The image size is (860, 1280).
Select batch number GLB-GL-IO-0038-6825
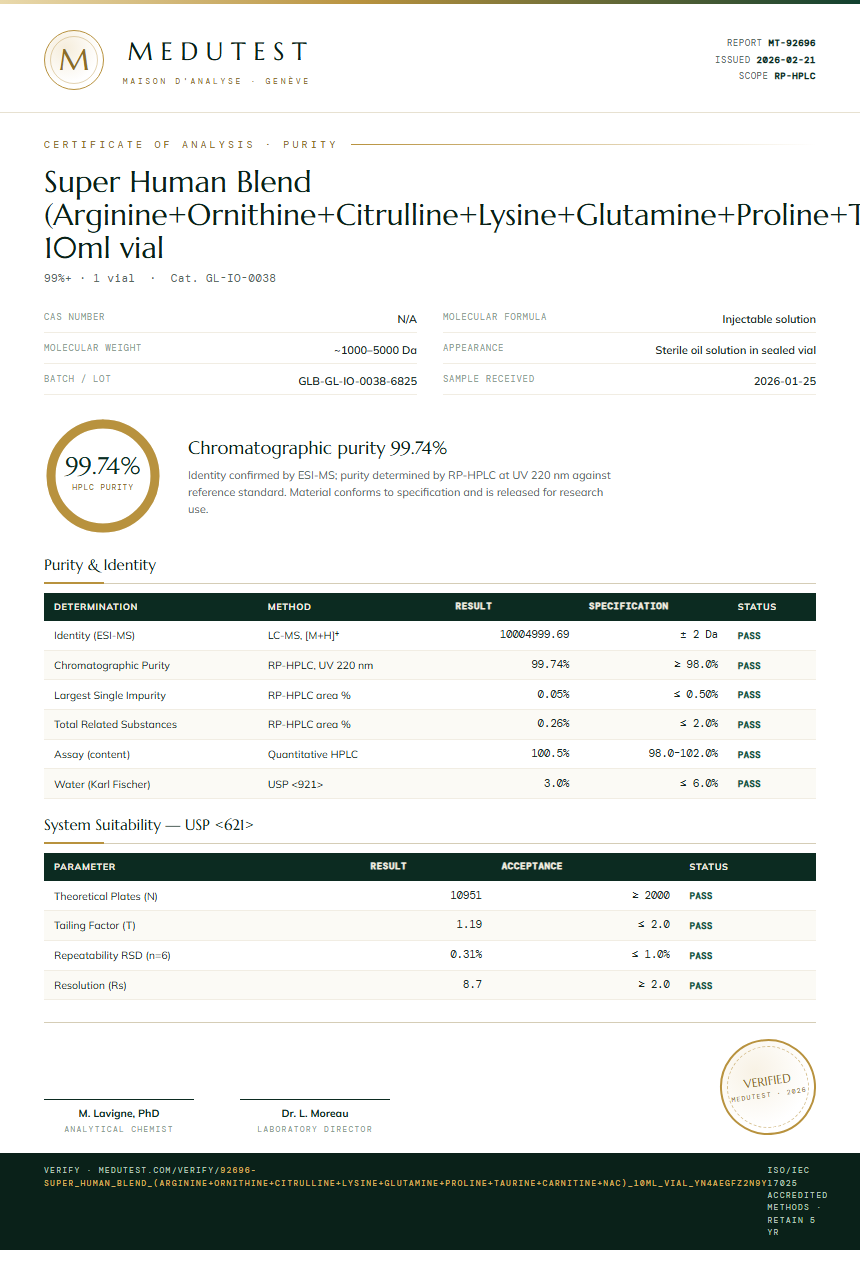coord(358,381)
